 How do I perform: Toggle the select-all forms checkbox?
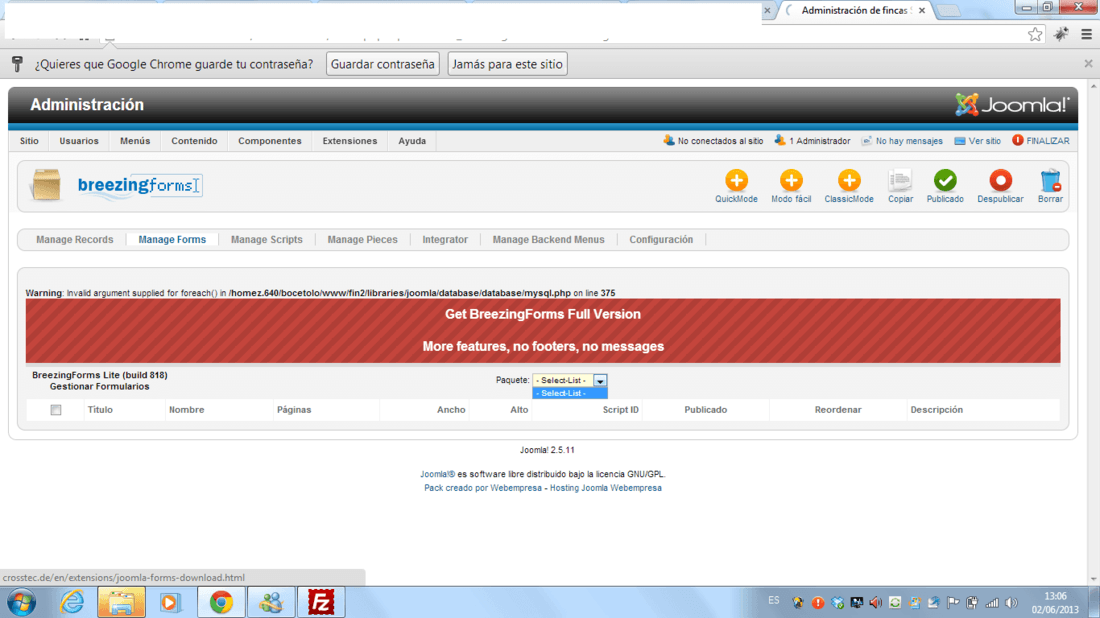56,410
